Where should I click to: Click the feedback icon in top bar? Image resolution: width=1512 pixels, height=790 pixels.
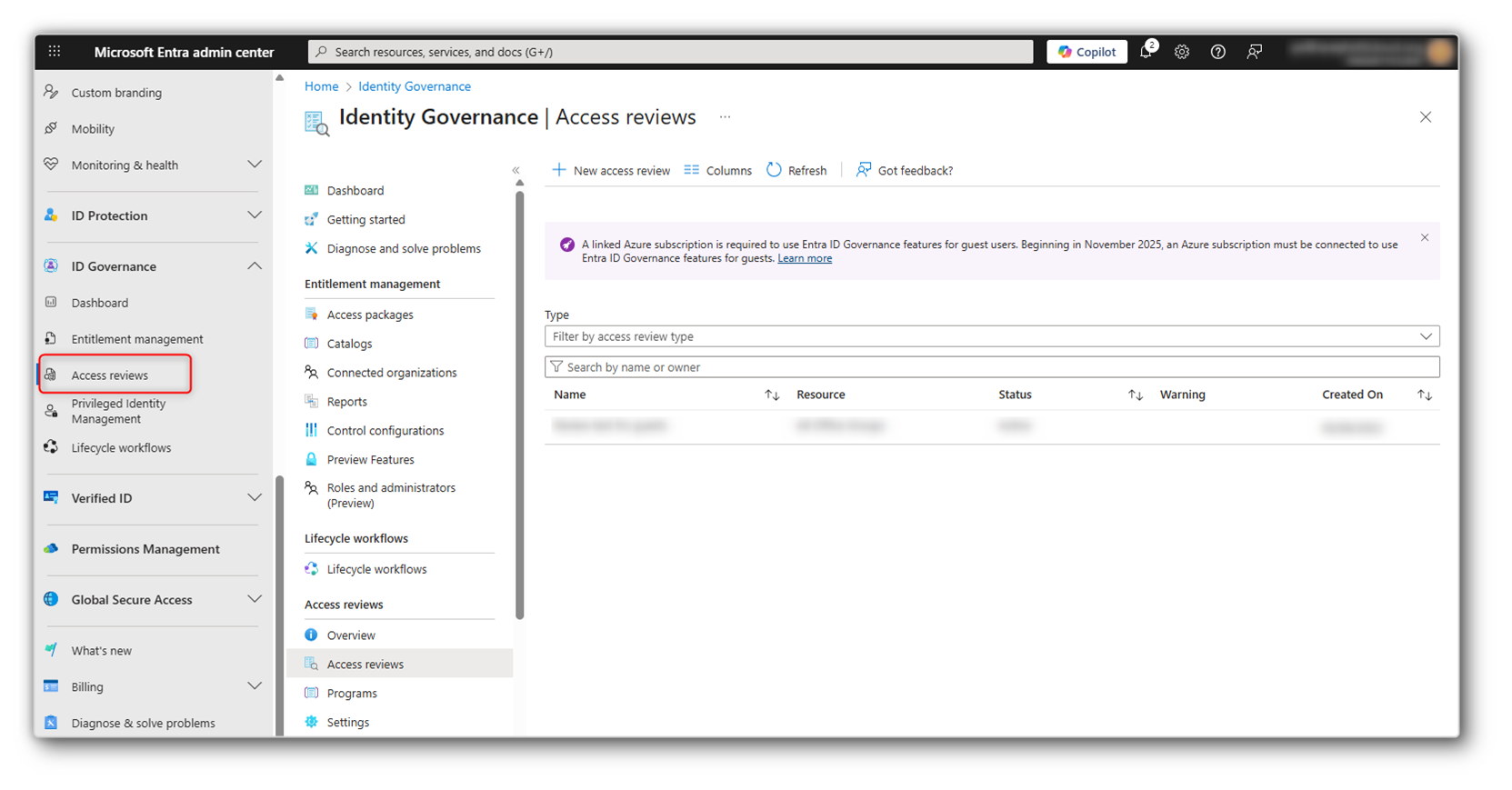coord(1254,52)
